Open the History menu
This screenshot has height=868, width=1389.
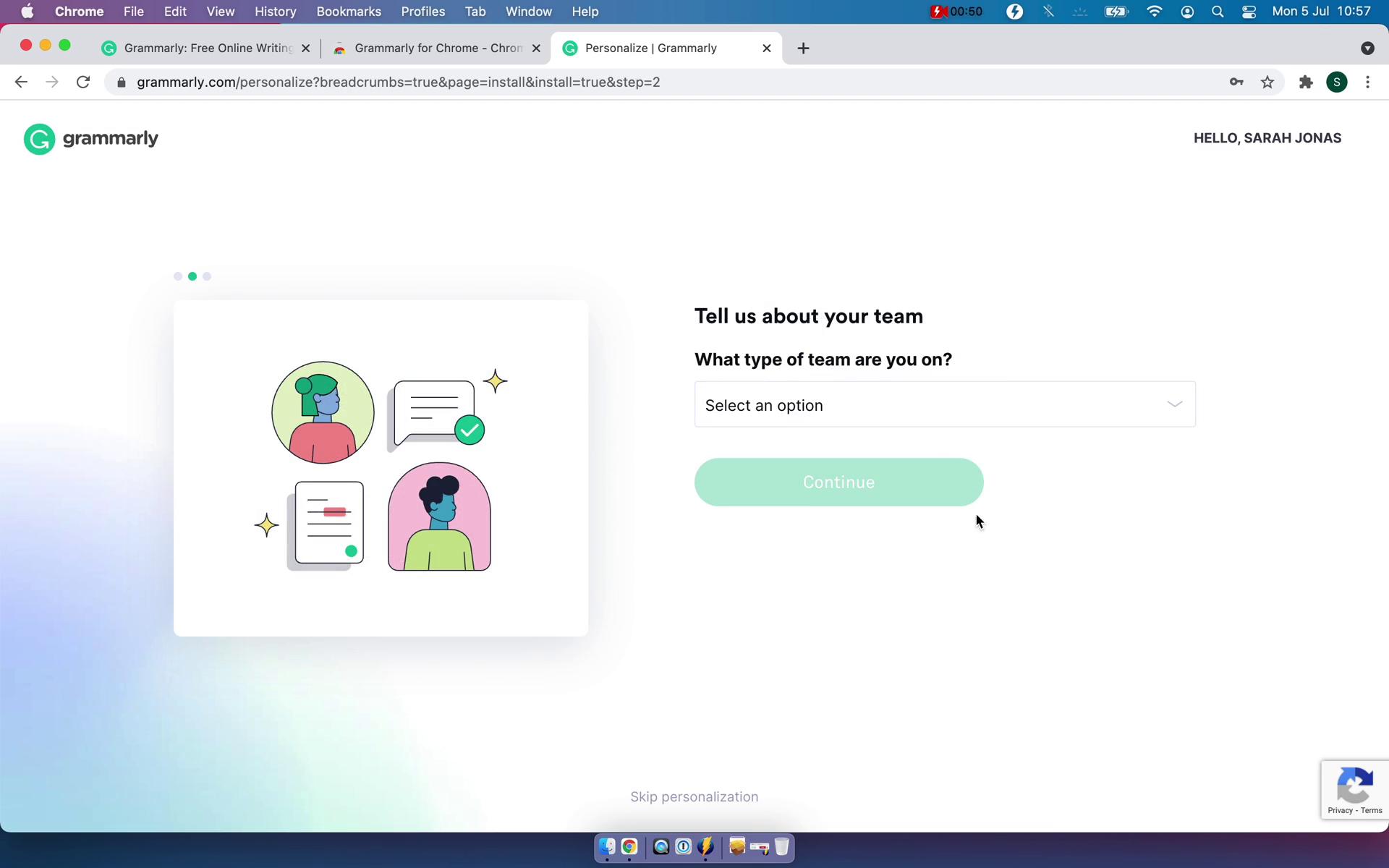pos(276,12)
